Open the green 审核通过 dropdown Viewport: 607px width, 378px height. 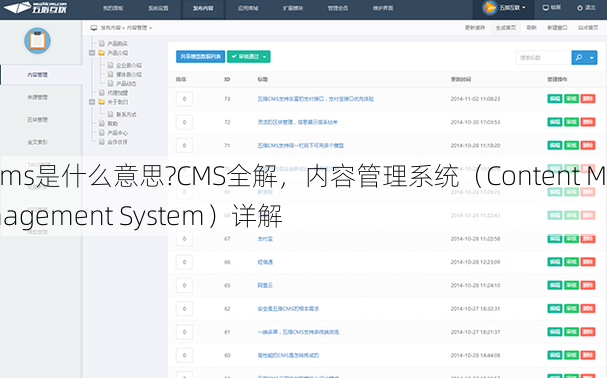point(249,57)
